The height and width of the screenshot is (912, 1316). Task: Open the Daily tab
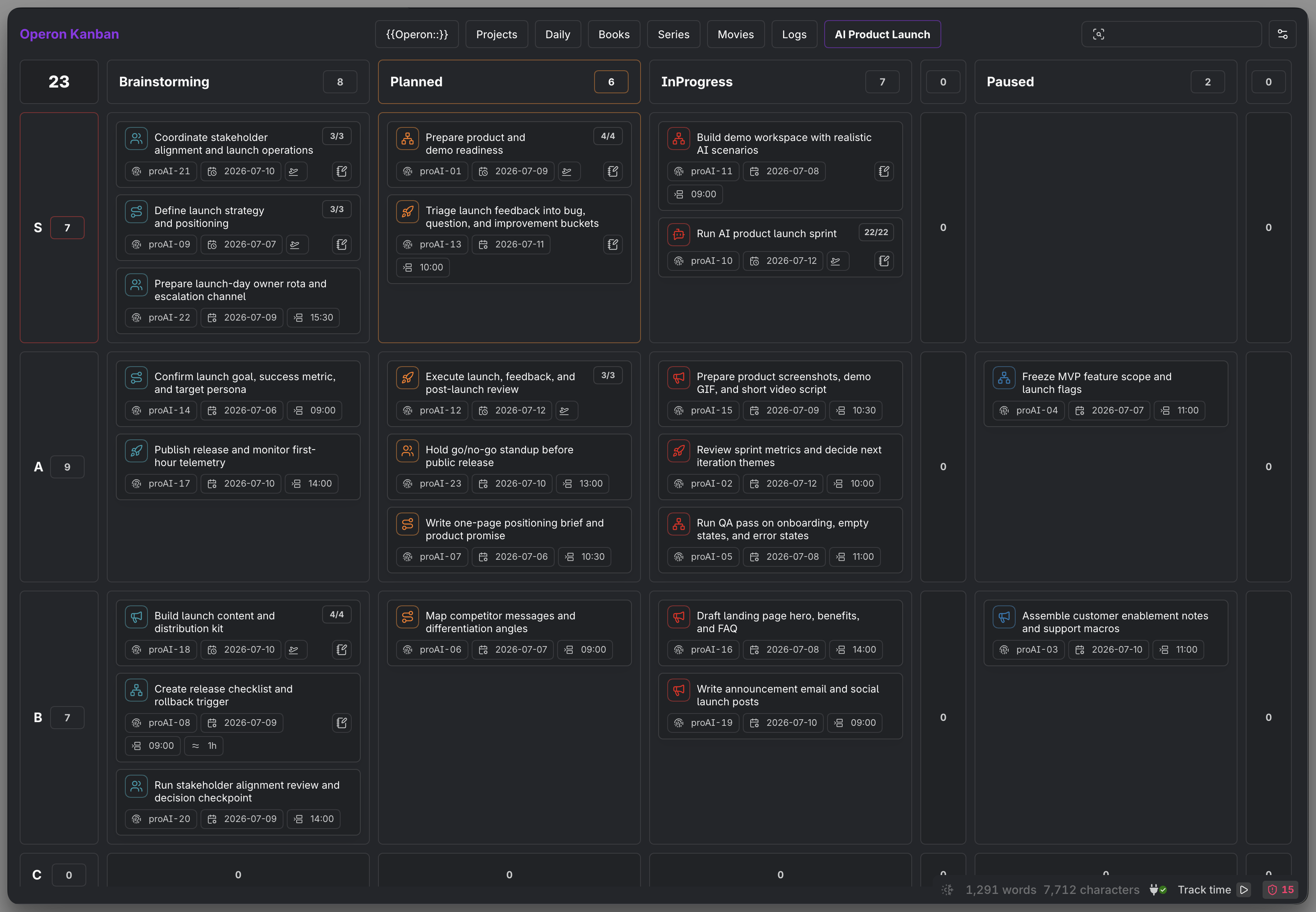558,34
